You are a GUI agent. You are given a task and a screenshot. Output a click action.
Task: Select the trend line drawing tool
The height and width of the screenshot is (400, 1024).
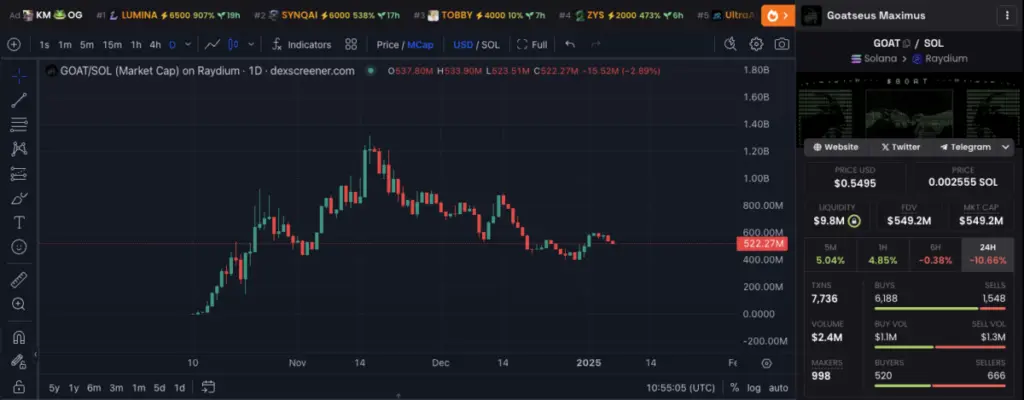(19, 100)
